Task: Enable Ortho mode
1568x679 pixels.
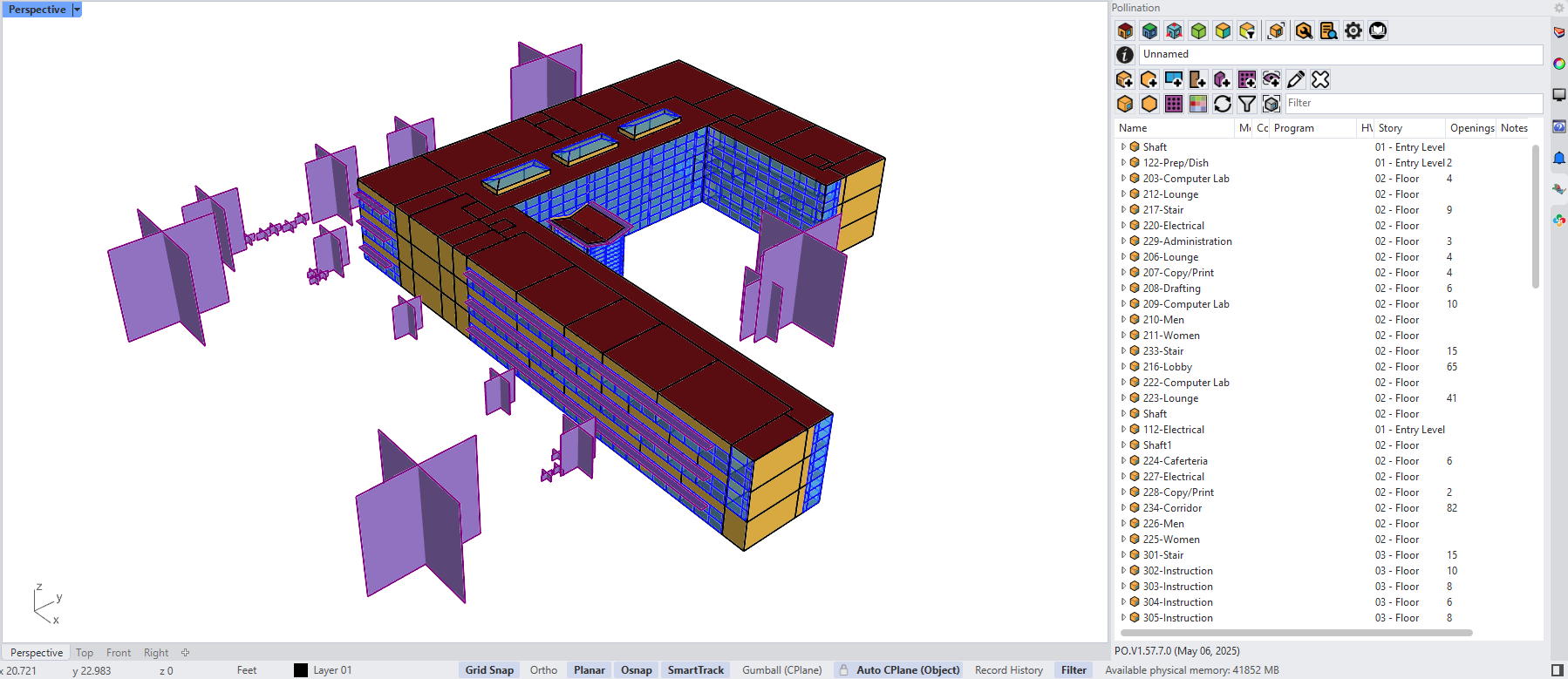Action: coord(543,670)
